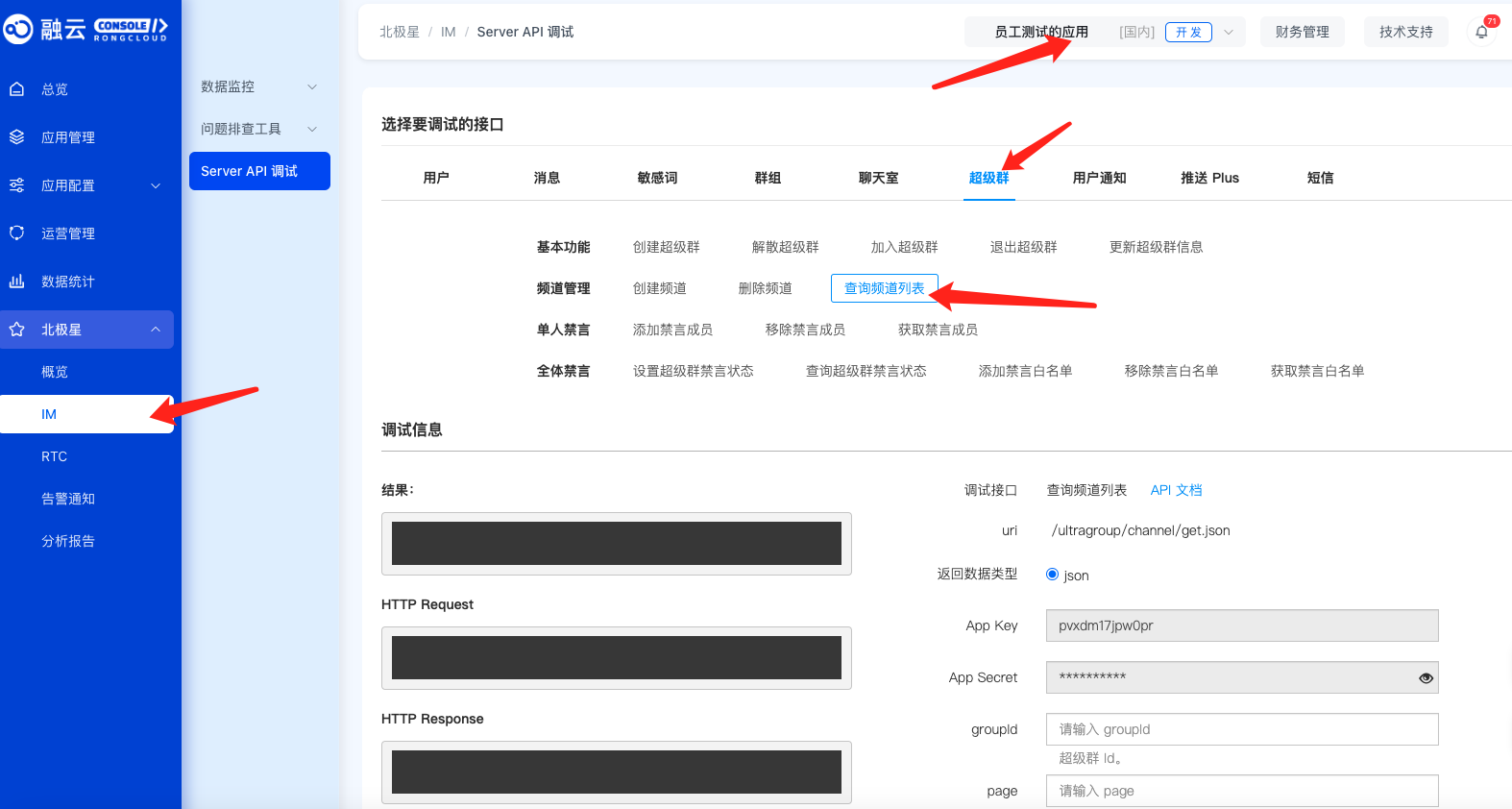
Task: Choose the 删除频道 interface
Action: pos(766,288)
